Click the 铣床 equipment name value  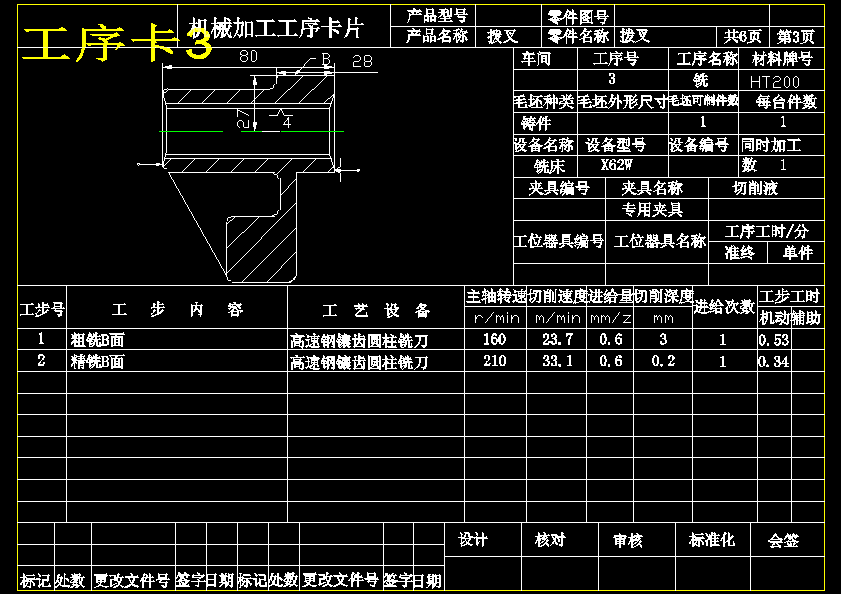pos(550,166)
